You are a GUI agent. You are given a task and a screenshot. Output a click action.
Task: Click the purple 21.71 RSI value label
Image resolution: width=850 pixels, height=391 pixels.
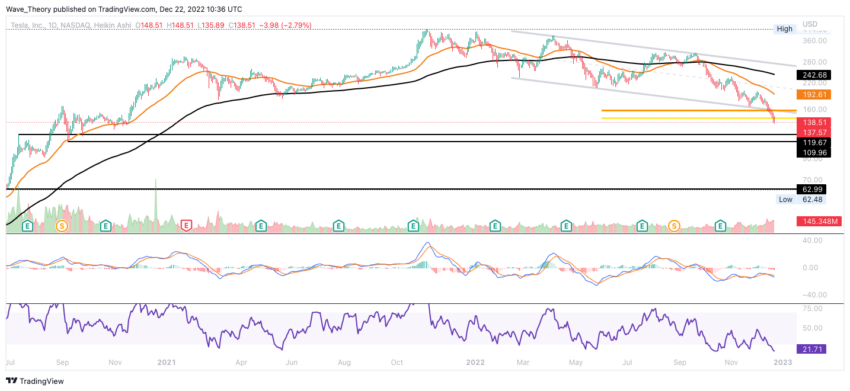[811, 349]
